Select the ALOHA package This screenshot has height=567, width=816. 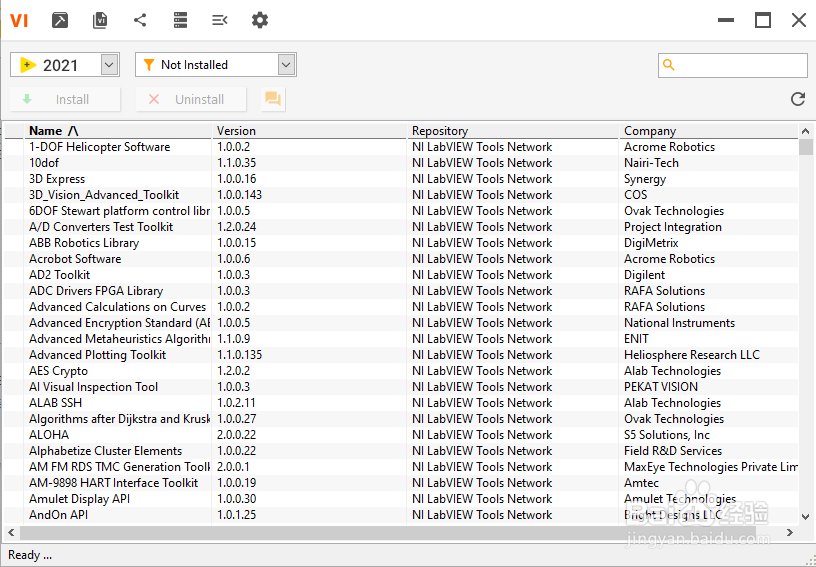pyautogui.click(x=401, y=435)
